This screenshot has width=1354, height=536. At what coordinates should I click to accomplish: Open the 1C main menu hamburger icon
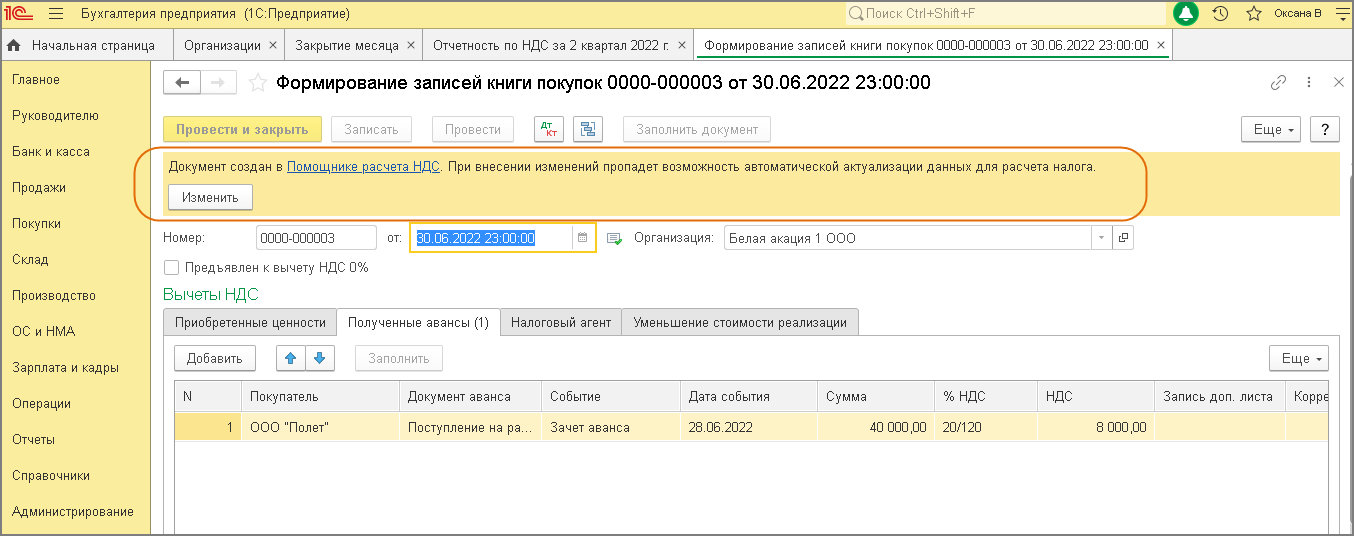[x=55, y=14]
